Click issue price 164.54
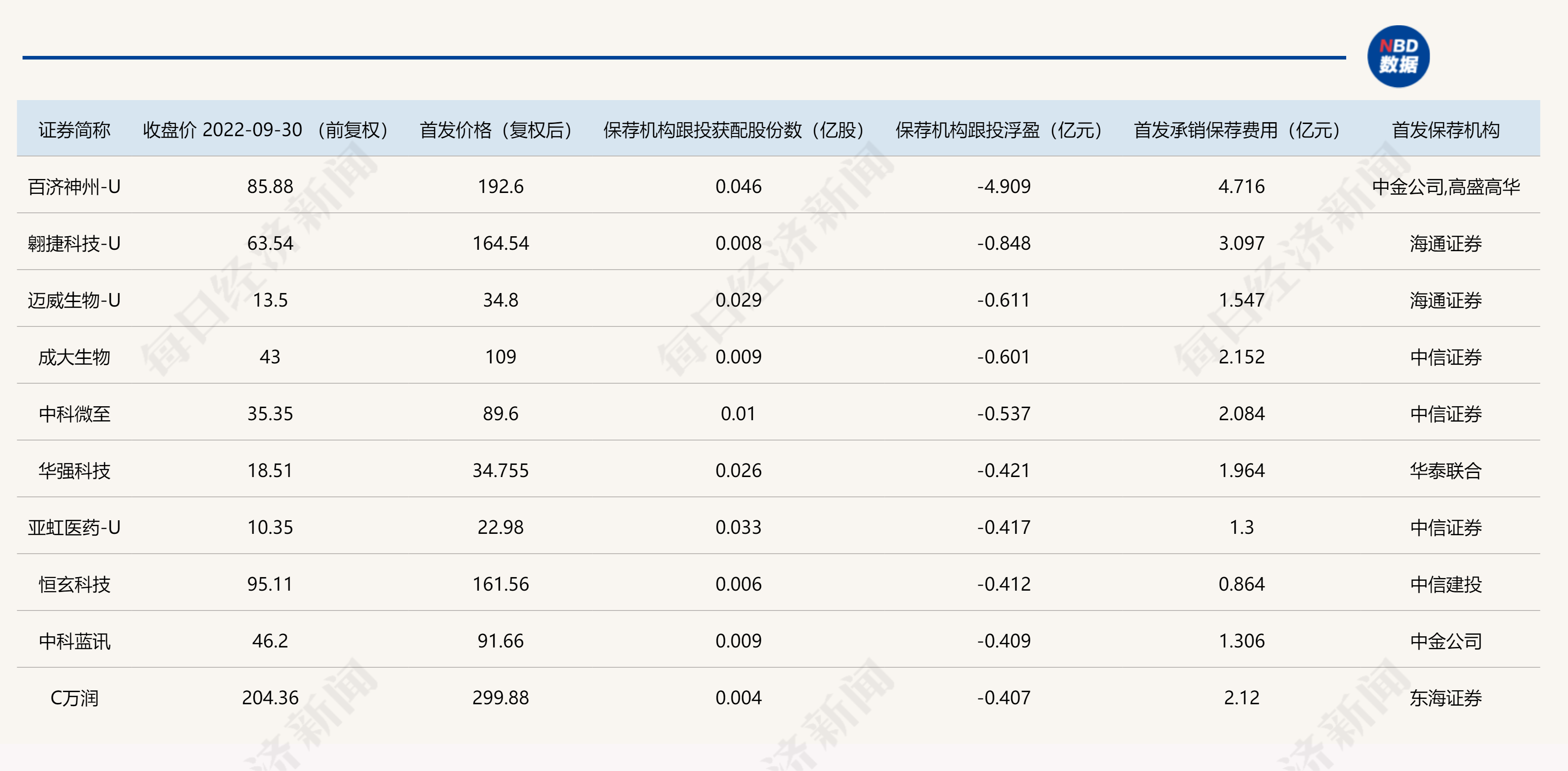The width and height of the screenshot is (1568, 771). (500, 243)
